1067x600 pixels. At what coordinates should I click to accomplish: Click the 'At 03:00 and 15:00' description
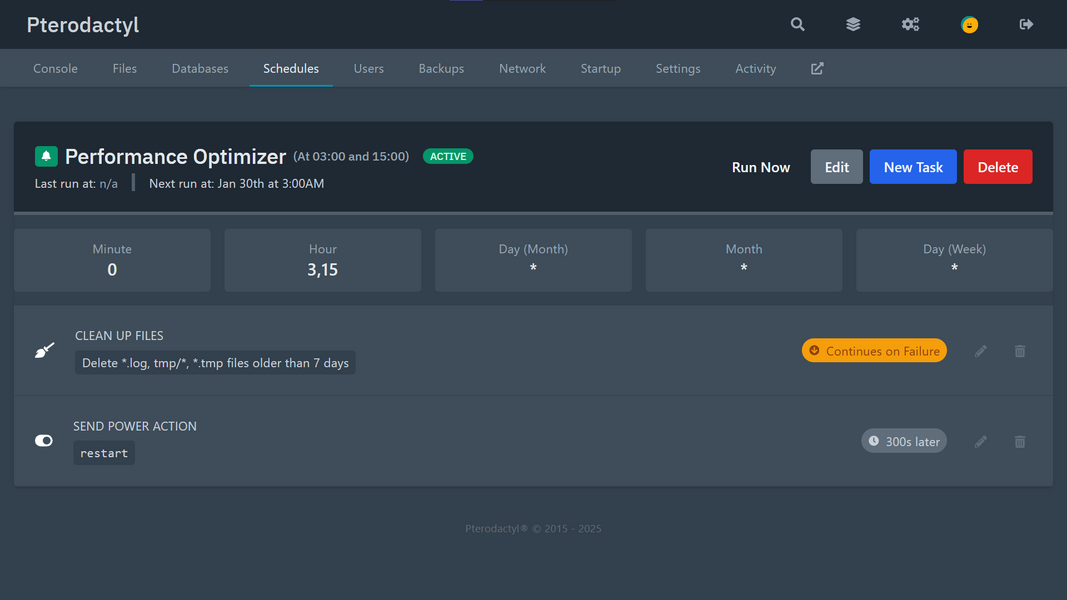[x=351, y=156]
